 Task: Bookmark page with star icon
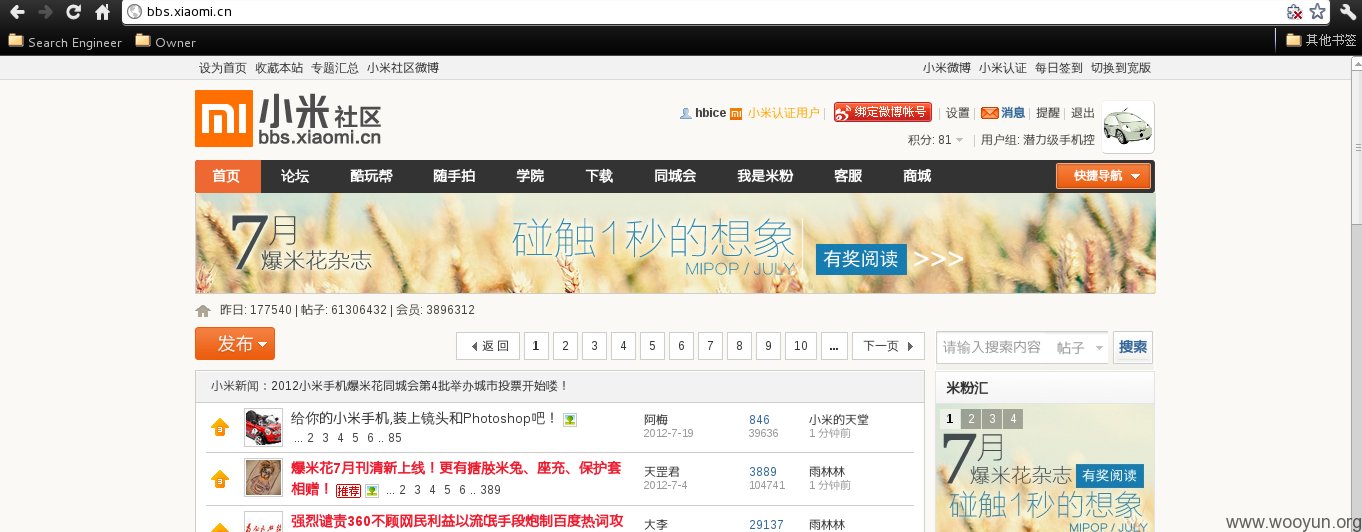pyautogui.click(x=1318, y=12)
